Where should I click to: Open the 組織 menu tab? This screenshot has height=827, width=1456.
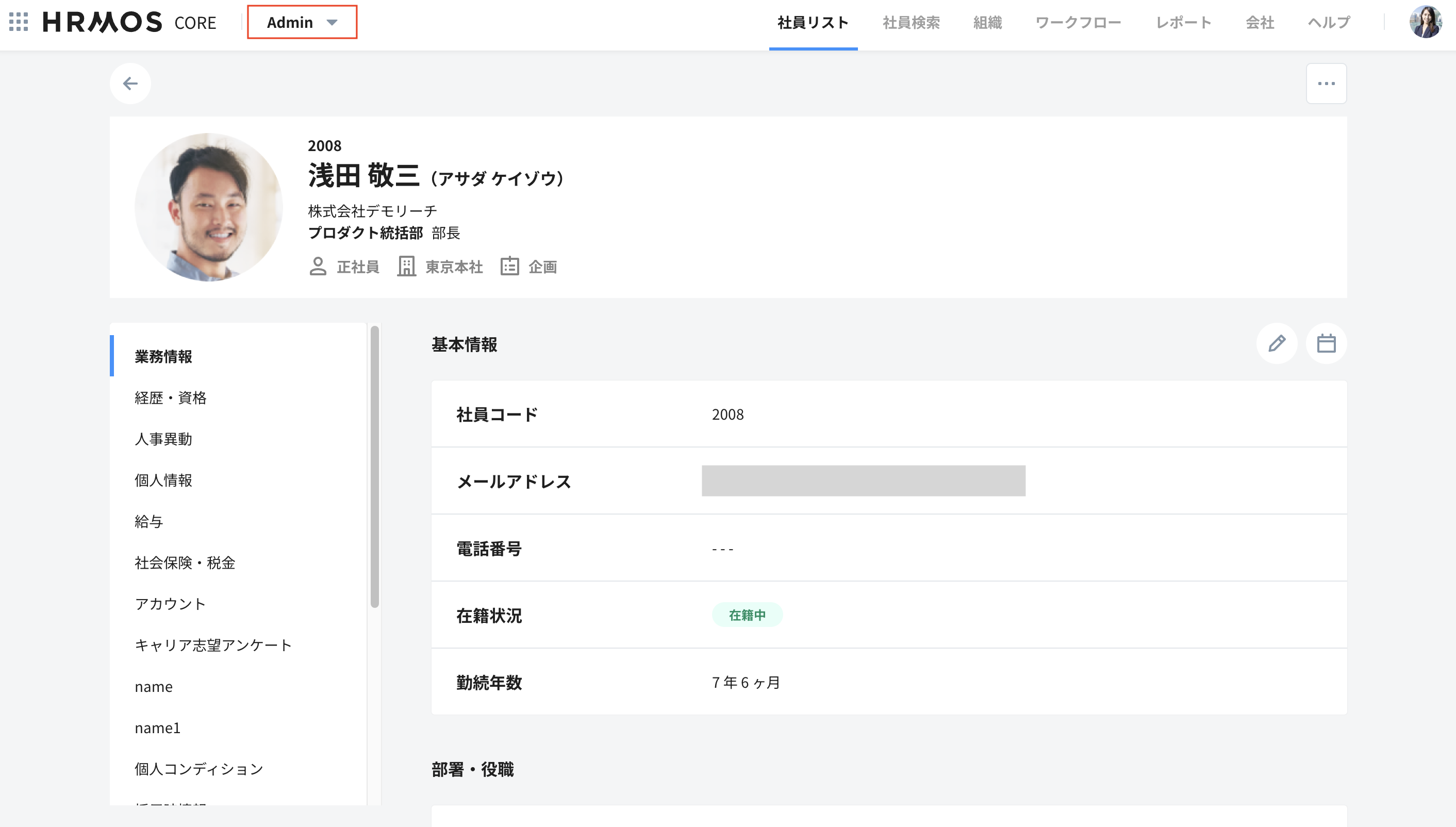[987, 23]
